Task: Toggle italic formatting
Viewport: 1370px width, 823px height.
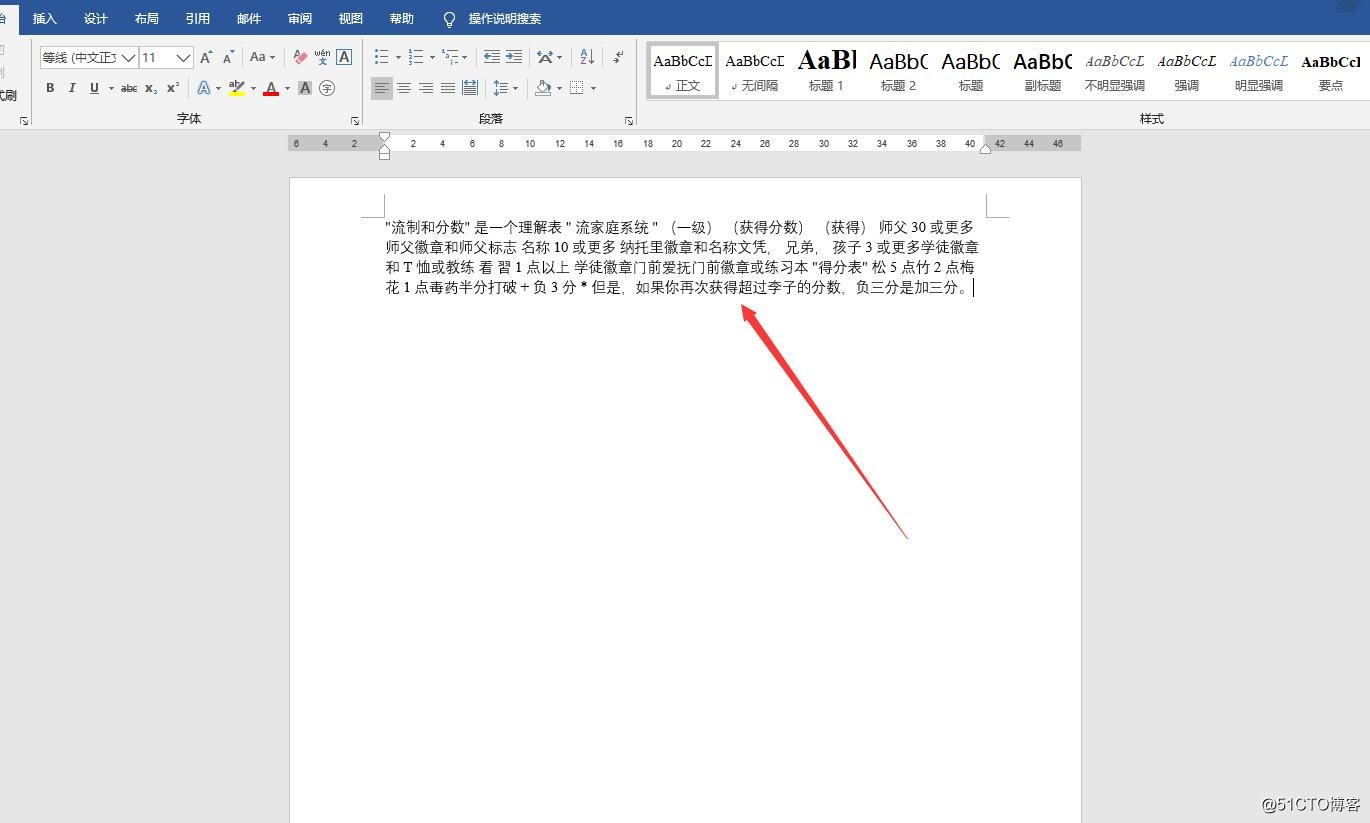Action: point(72,88)
